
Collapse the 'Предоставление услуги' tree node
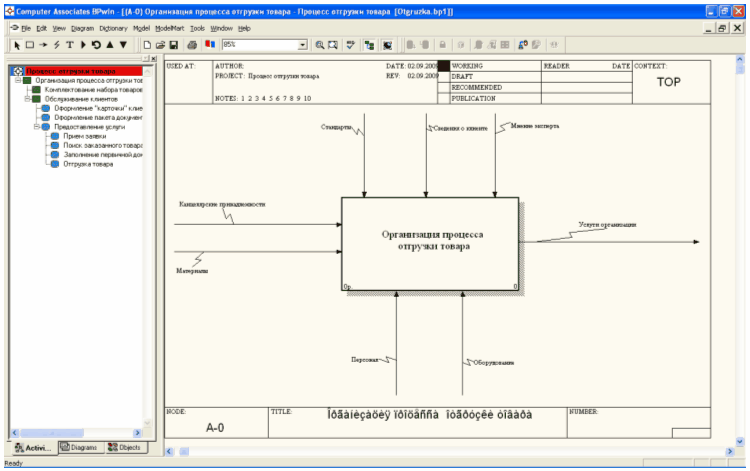[x=37, y=127]
